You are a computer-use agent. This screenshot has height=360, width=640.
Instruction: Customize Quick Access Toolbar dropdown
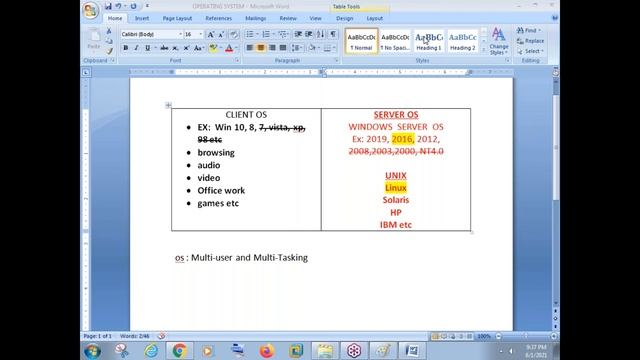pos(147,6)
